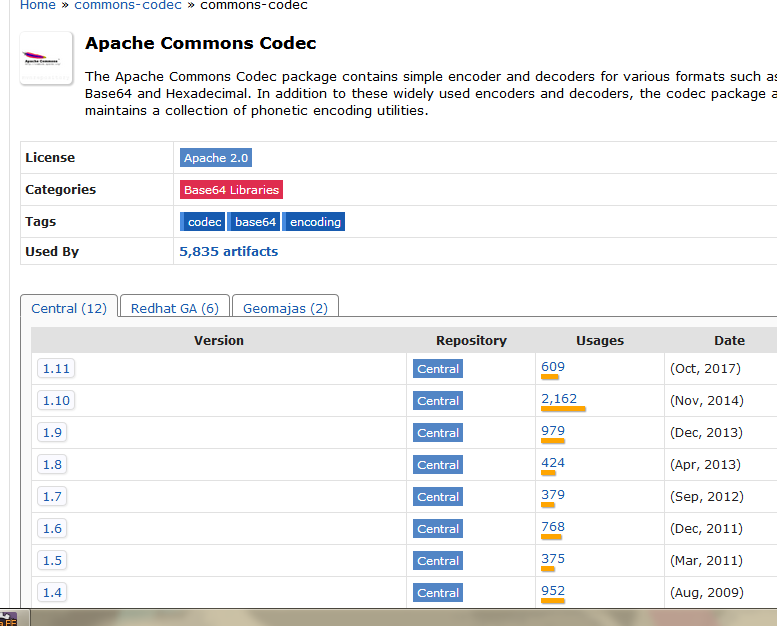
Task: Click the Version column header
Action: (219, 341)
